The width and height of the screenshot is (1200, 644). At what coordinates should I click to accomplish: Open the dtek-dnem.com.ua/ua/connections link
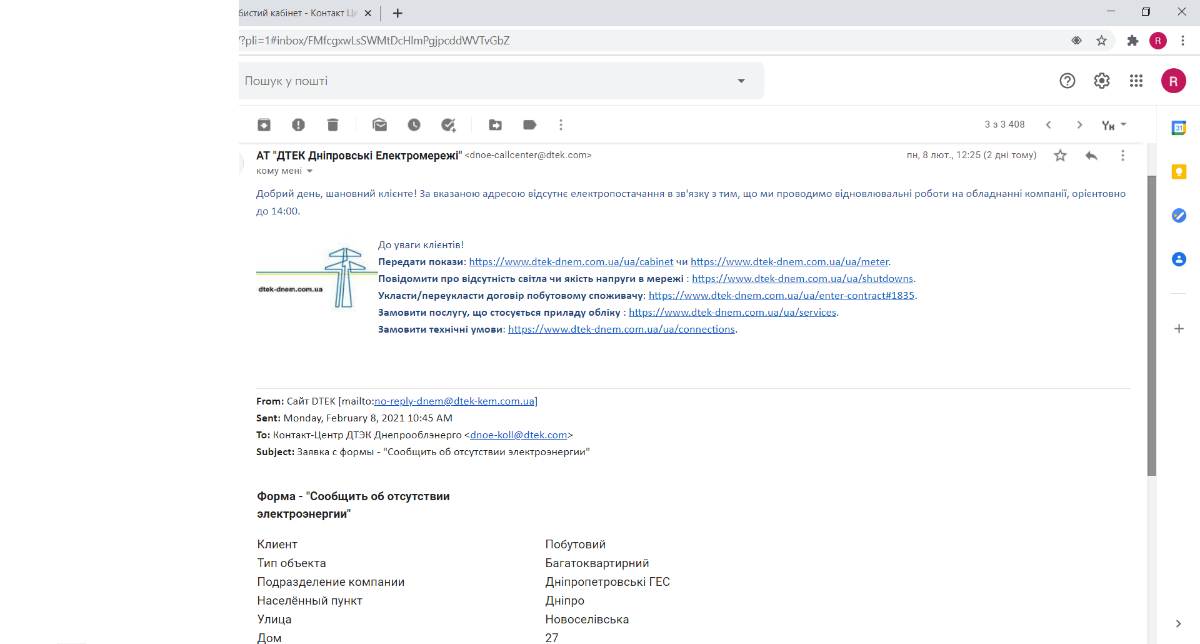tap(622, 329)
